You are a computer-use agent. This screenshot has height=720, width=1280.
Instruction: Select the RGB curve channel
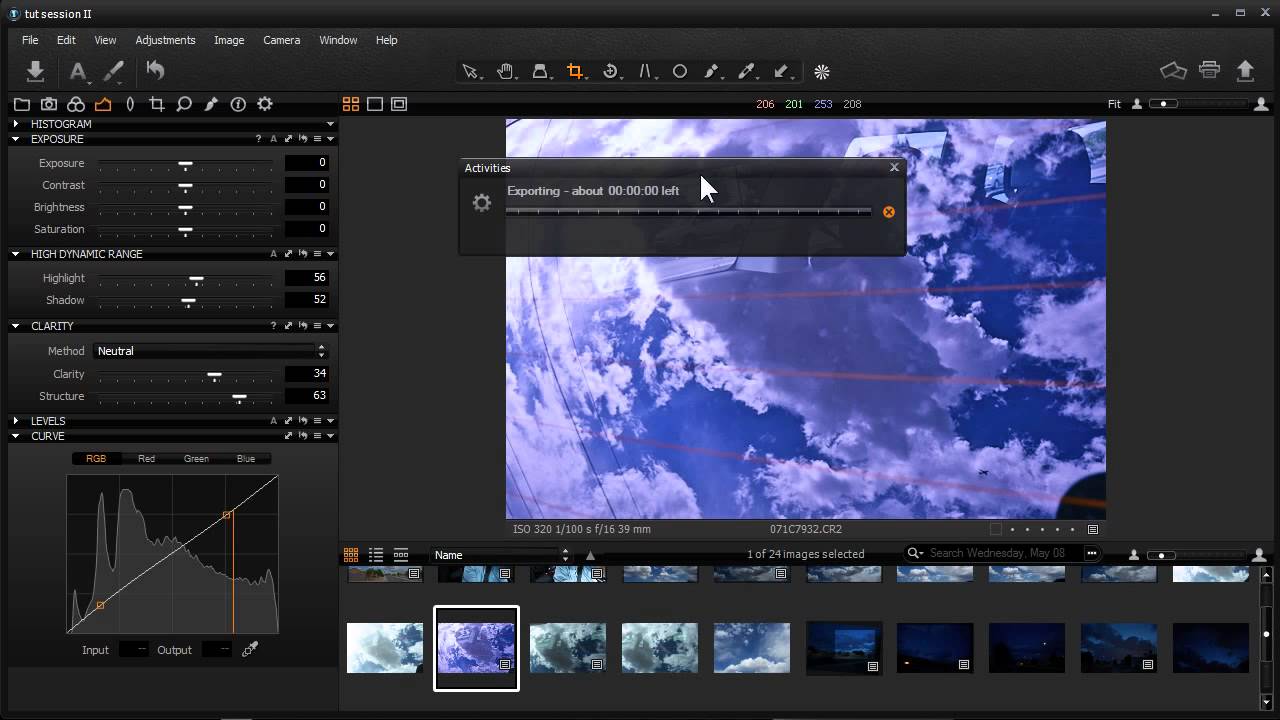click(x=96, y=459)
